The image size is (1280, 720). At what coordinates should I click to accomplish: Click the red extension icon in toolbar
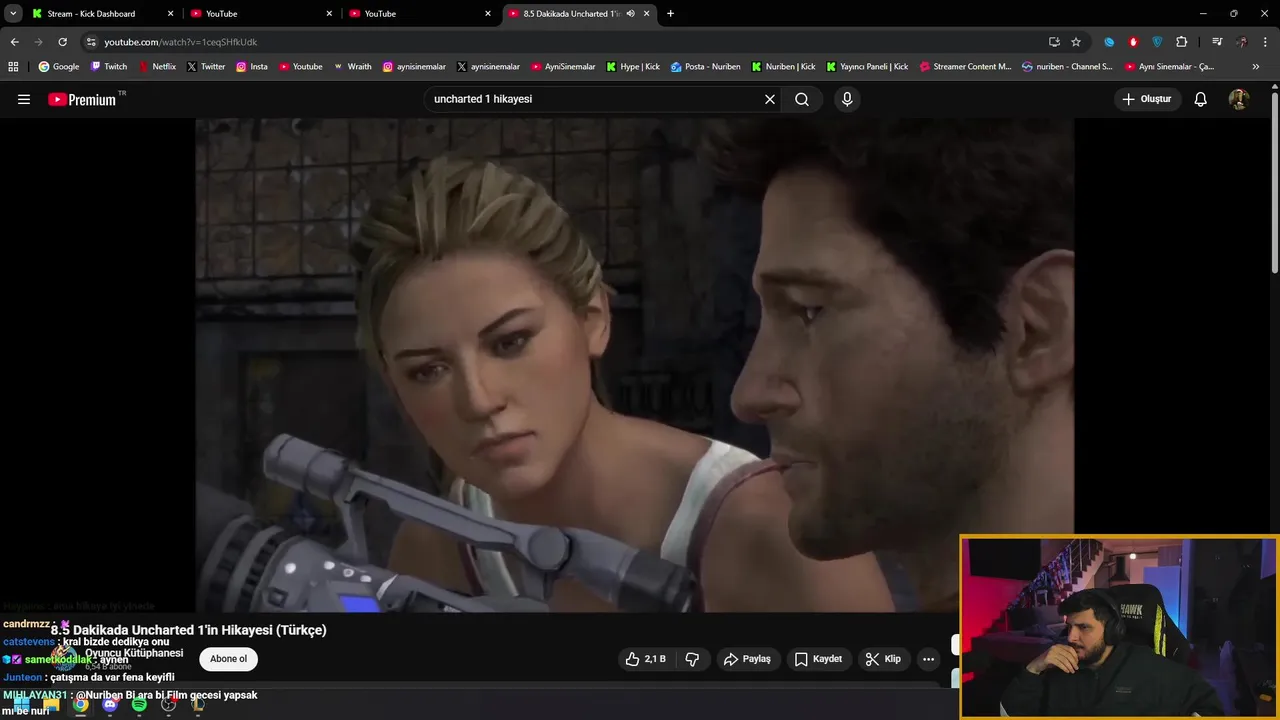pos(1133,42)
